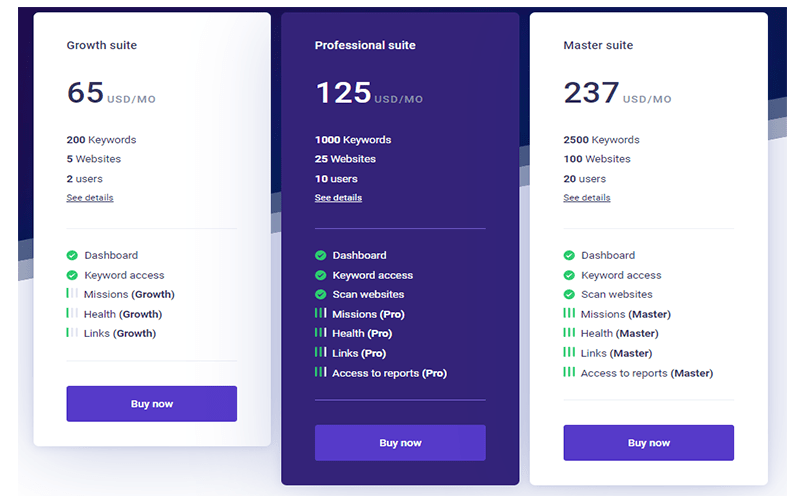Click the Health (Growth) feature label
This screenshot has width=800, height=500.
click(x=123, y=314)
